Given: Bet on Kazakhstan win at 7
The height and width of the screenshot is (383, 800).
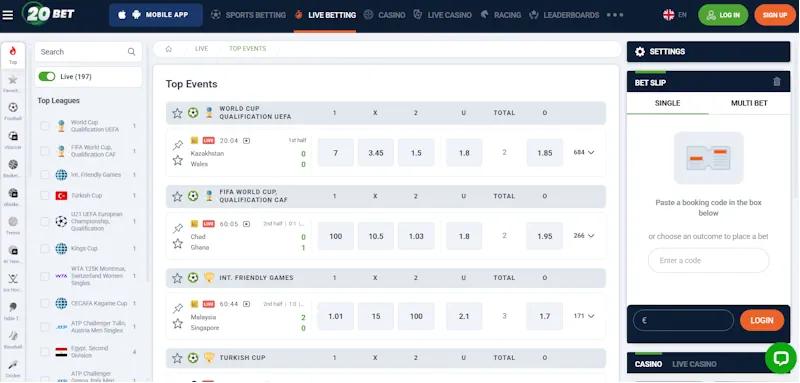Looking at the screenshot, I should [335, 152].
